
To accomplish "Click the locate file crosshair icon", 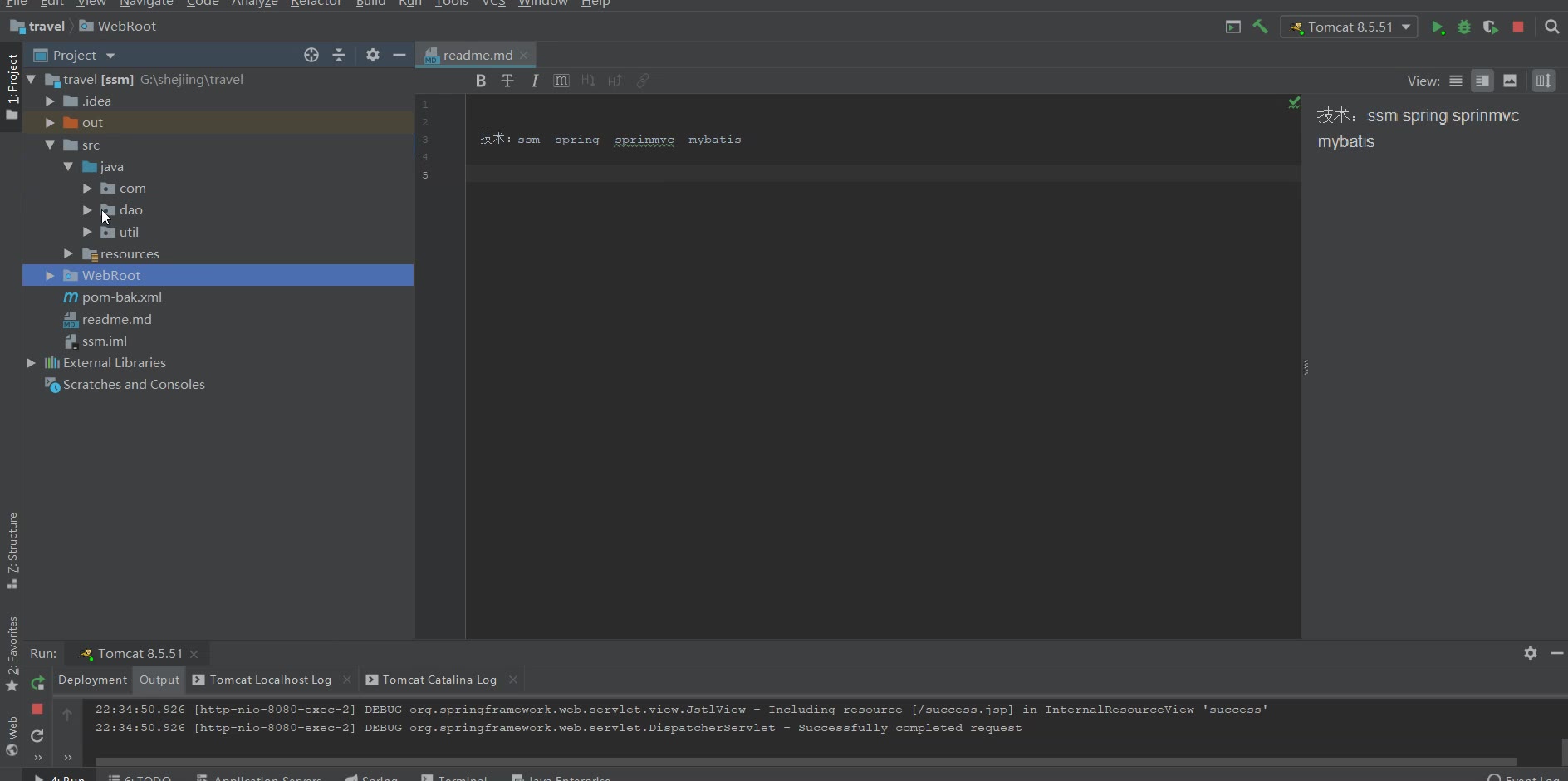I will 311,55.
